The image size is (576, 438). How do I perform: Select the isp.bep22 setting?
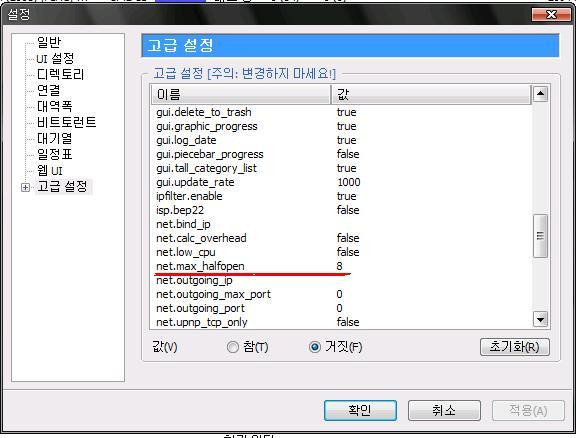coord(341,210)
